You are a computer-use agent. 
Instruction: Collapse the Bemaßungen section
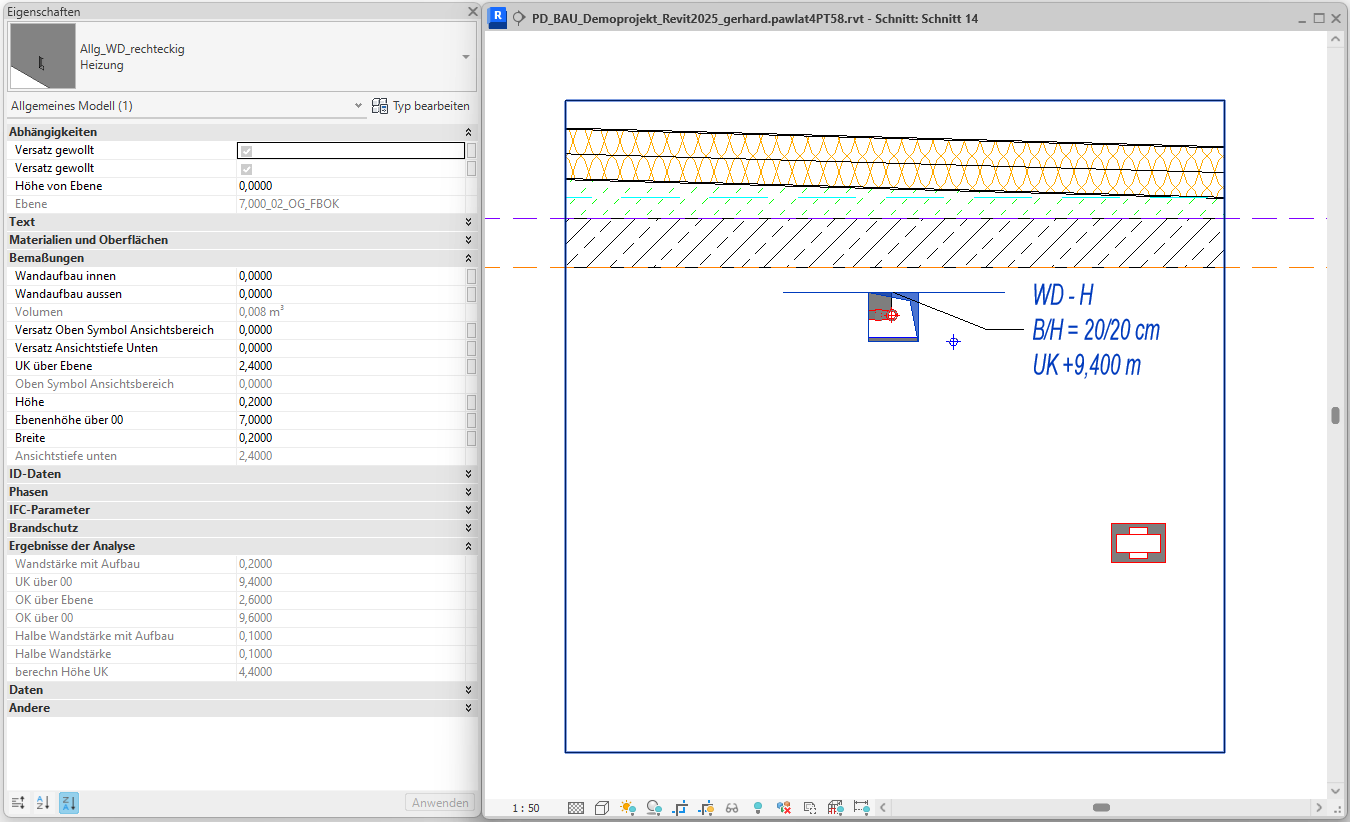point(466,258)
